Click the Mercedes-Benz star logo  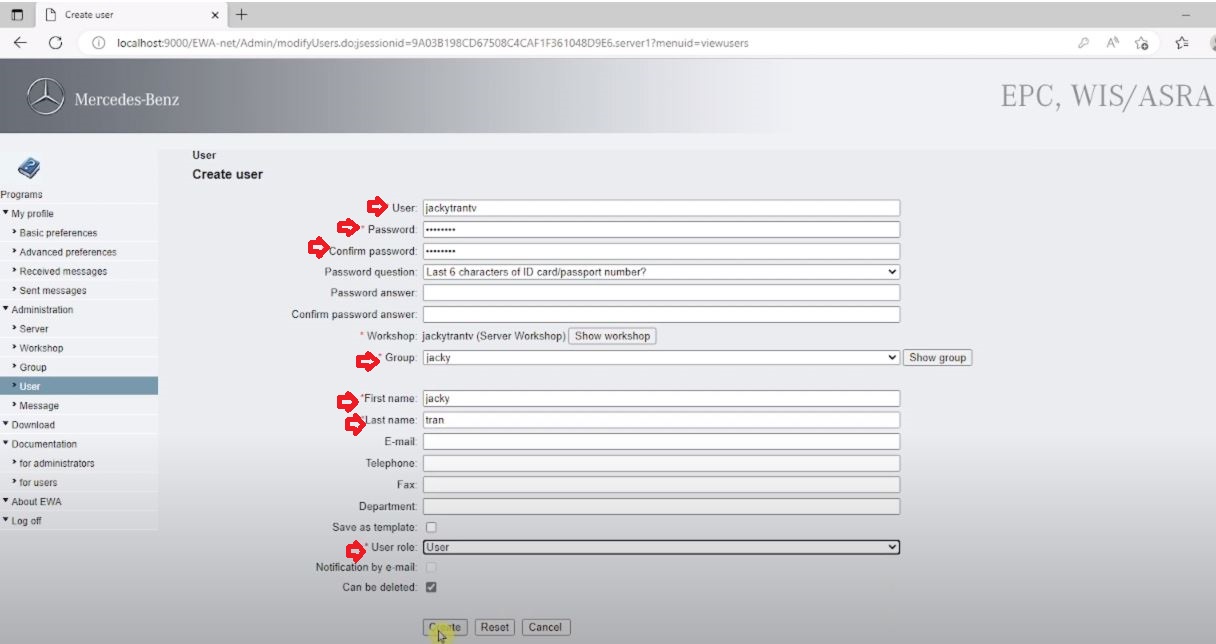[x=45, y=97]
